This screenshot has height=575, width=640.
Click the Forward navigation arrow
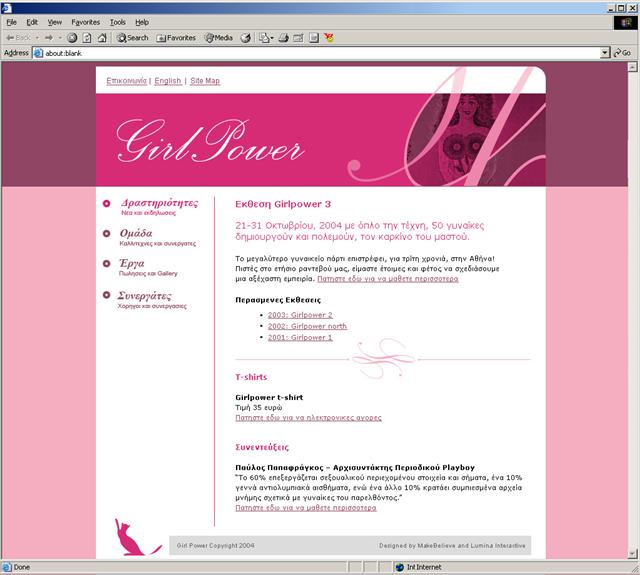[x=49, y=38]
